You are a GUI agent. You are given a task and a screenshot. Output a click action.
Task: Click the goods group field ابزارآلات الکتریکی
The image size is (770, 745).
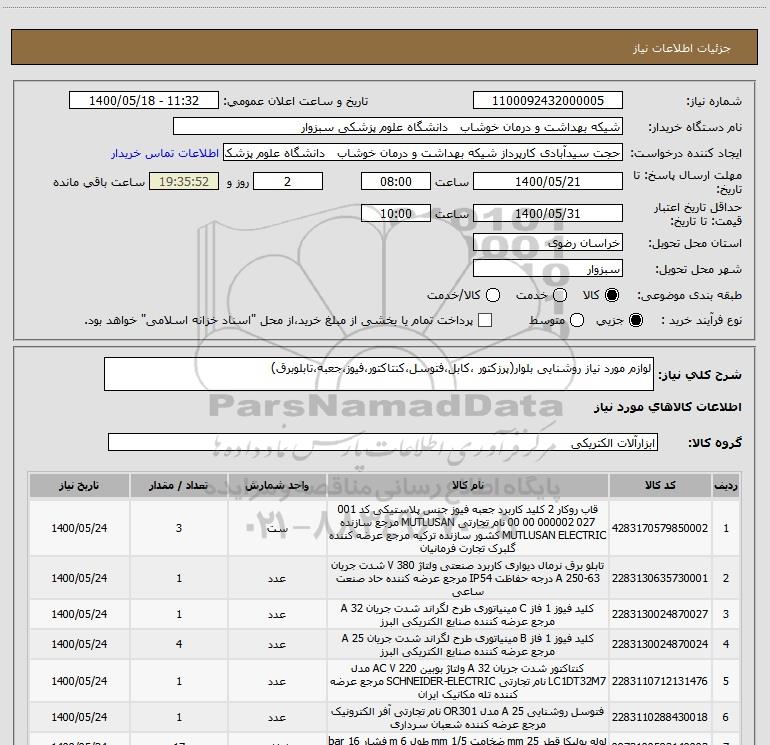point(383,442)
